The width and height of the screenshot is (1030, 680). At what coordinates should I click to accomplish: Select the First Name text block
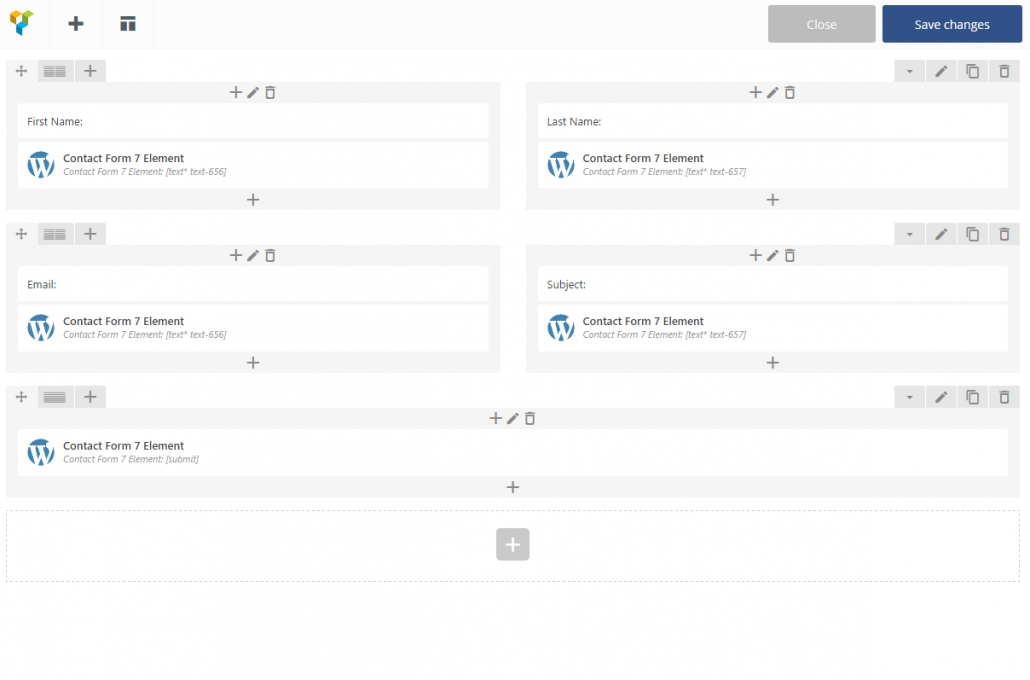tap(253, 121)
